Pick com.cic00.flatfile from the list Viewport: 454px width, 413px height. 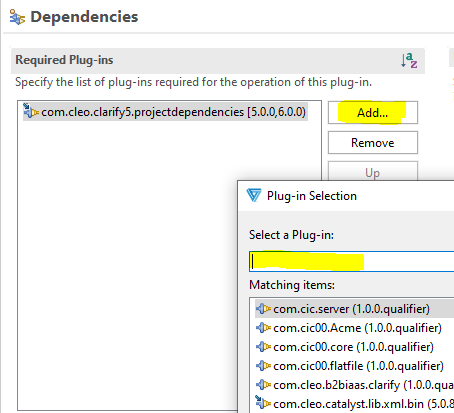355,366
